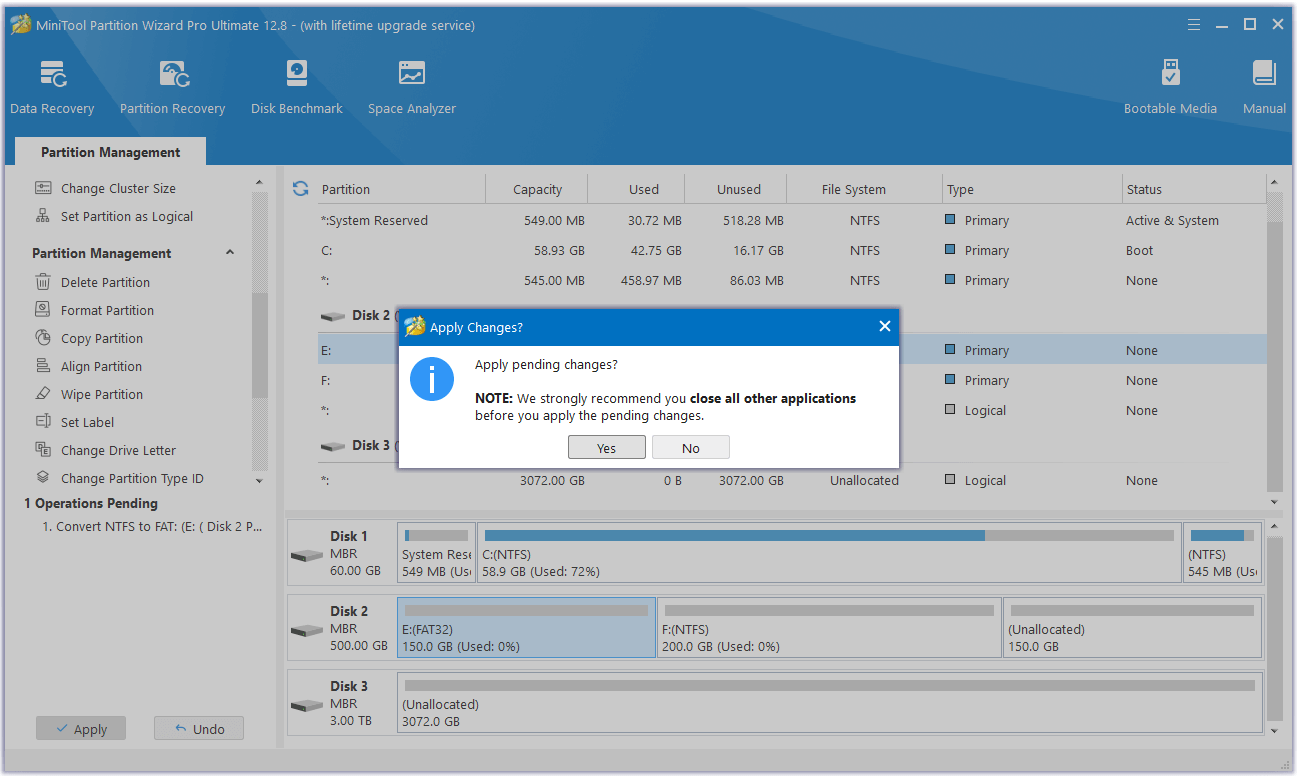Select the Partition Management tab
This screenshot has width=1298, height=778.
coord(111,152)
